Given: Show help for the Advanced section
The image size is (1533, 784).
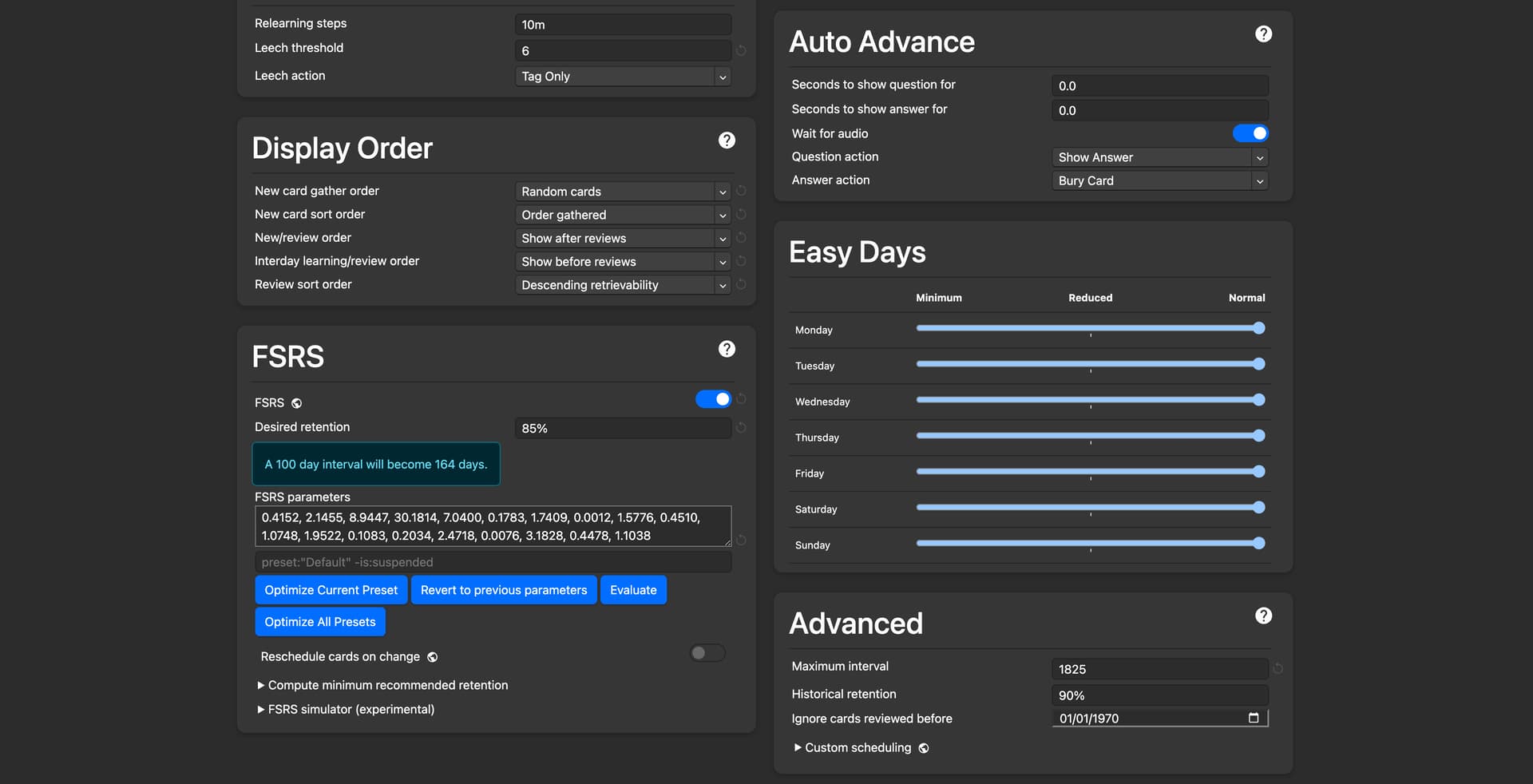Looking at the screenshot, I should tap(1263, 616).
